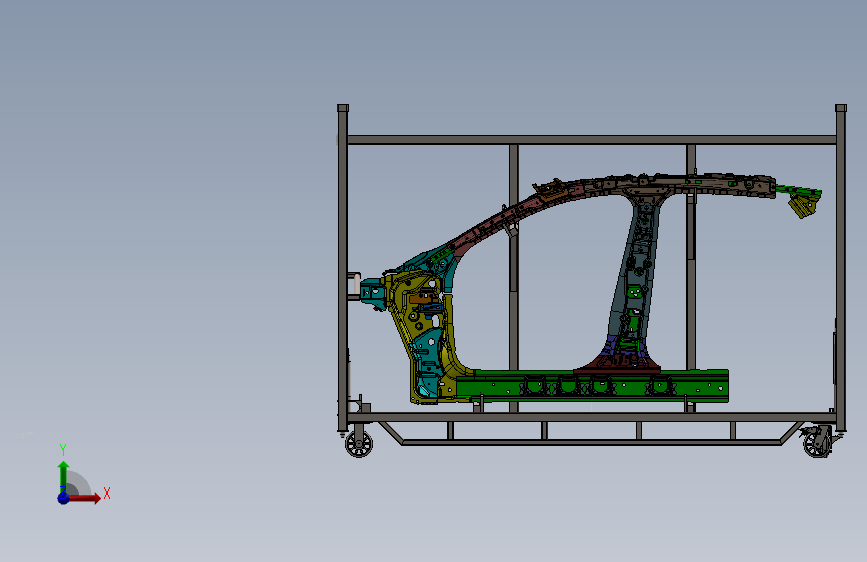Select the left caster wheel of the cart
This screenshot has height=562, width=867.
[359, 444]
